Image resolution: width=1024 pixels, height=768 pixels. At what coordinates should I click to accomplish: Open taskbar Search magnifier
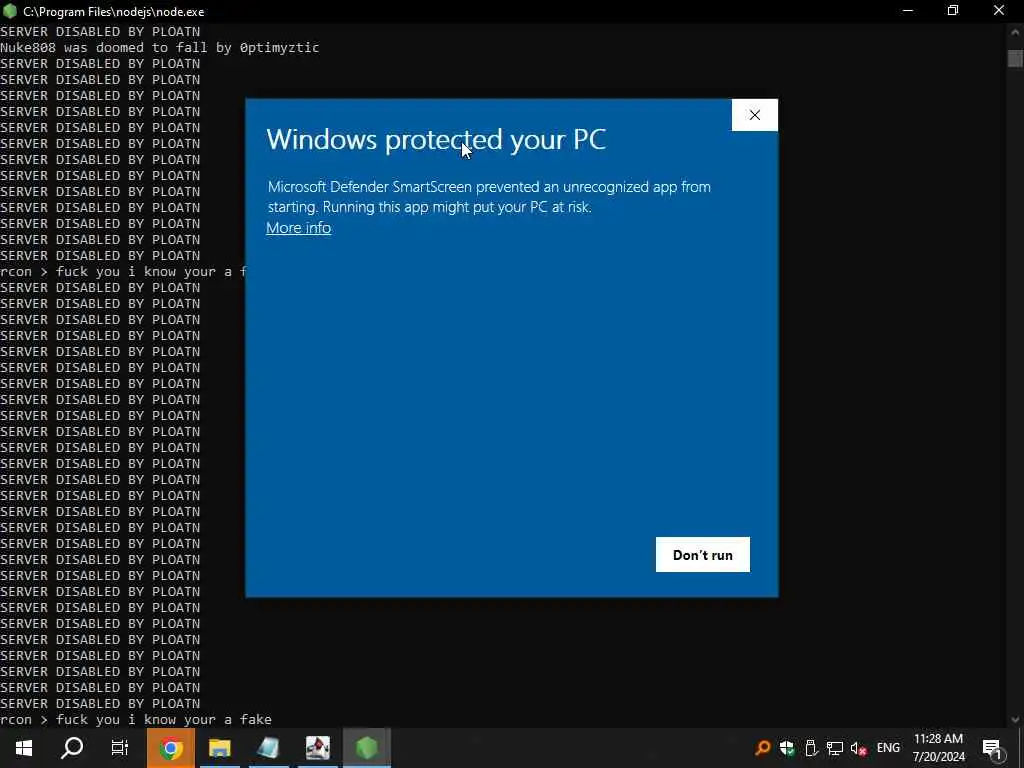point(72,748)
